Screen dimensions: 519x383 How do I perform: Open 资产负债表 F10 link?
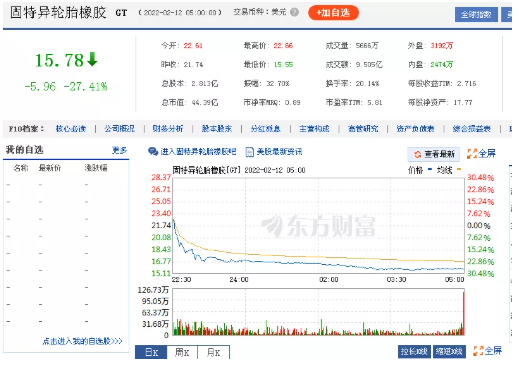[x=415, y=129]
